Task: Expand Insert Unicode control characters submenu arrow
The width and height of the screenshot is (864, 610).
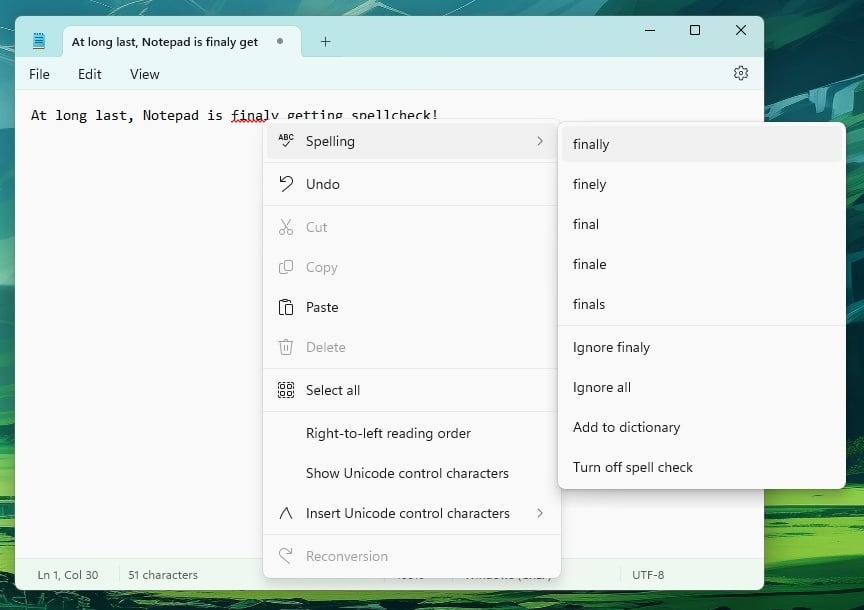Action: pyautogui.click(x=540, y=513)
